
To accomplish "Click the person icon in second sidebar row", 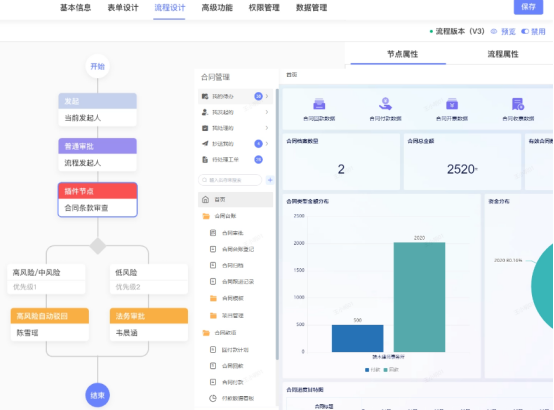I will pyautogui.click(x=205, y=112).
